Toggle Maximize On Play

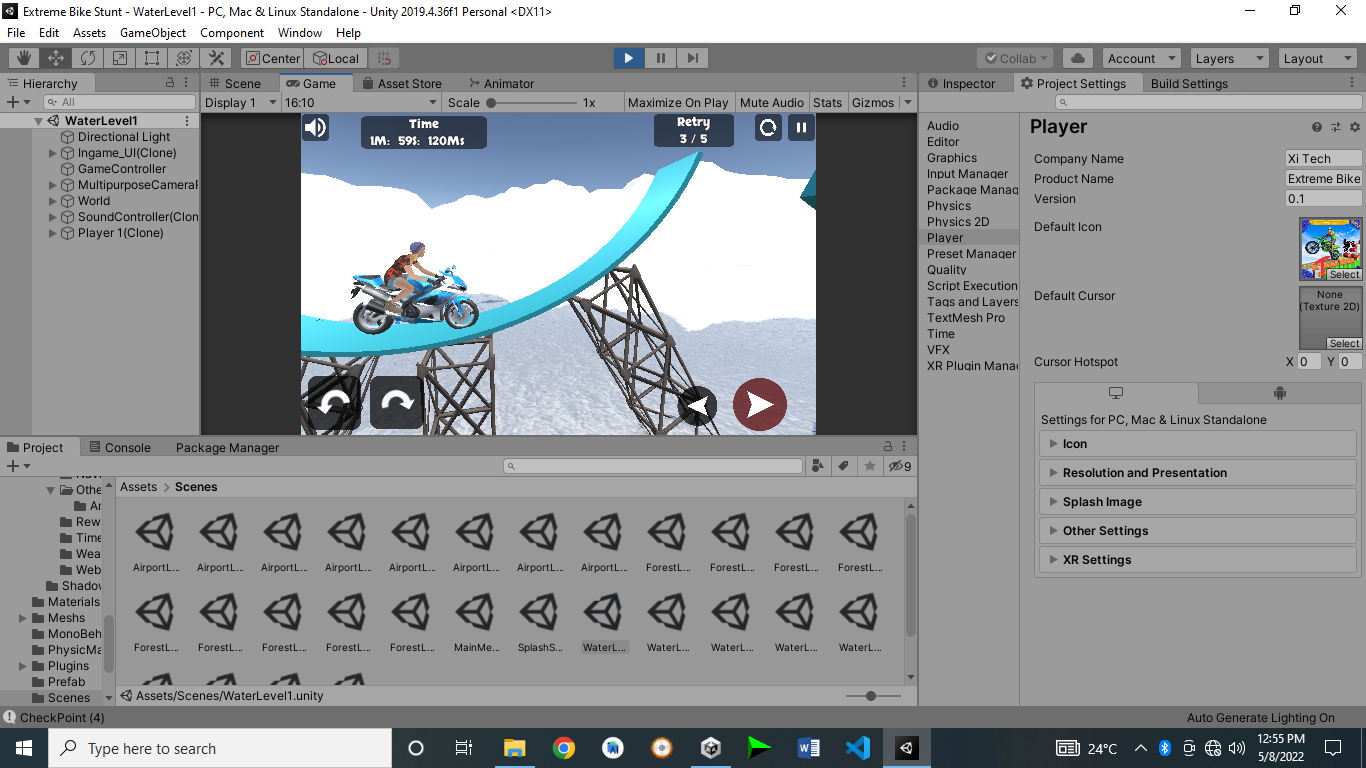pos(678,102)
